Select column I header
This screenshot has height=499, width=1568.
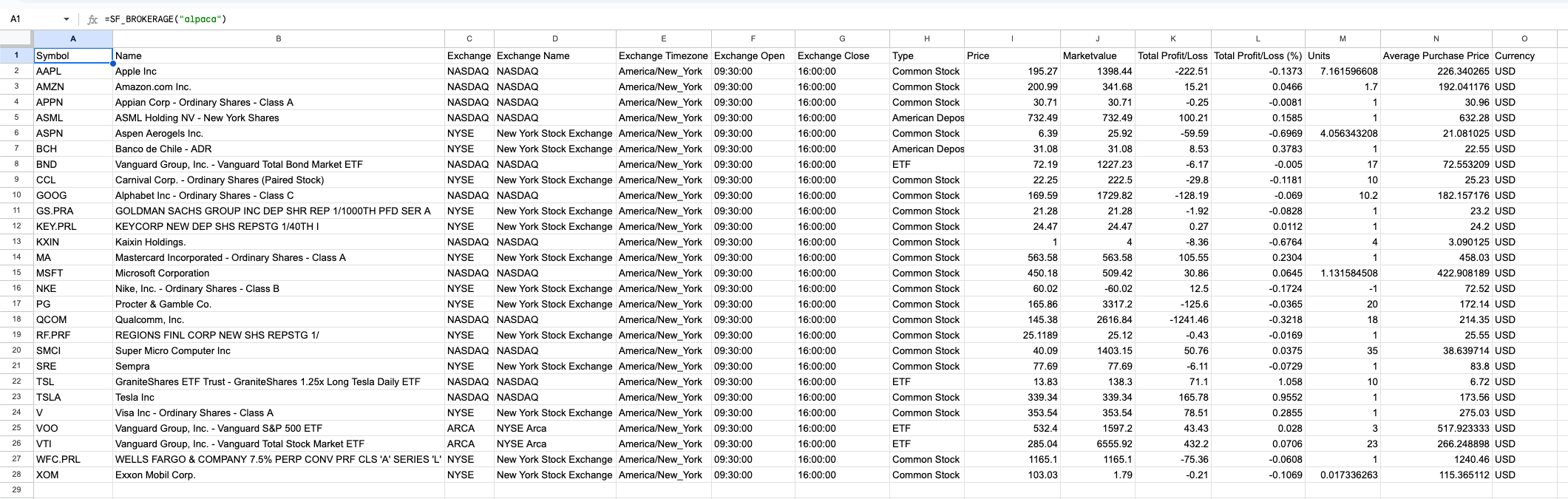click(1011, 38)
